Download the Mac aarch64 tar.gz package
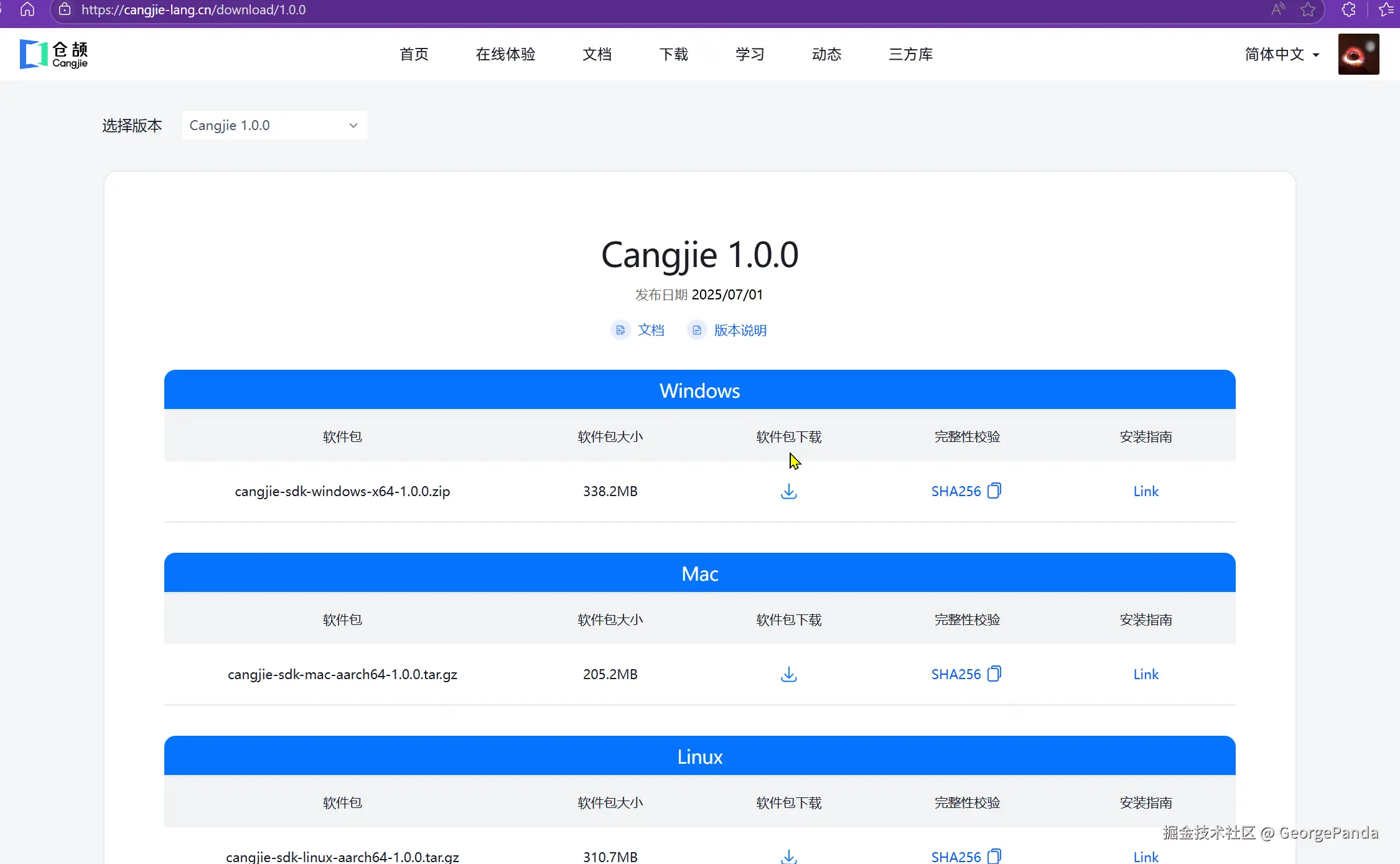The height and width of the screenshot is (864, 1400). (x=788, y=674)
